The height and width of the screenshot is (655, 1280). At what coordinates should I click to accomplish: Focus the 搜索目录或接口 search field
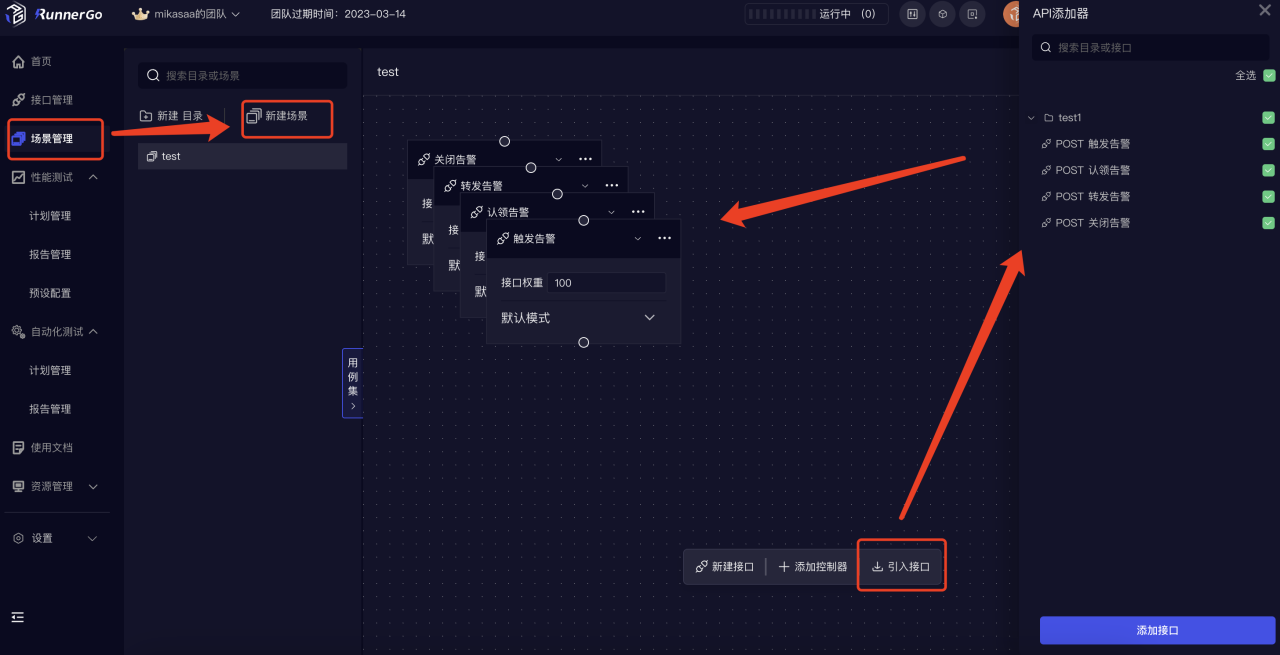click(1150, 48)
